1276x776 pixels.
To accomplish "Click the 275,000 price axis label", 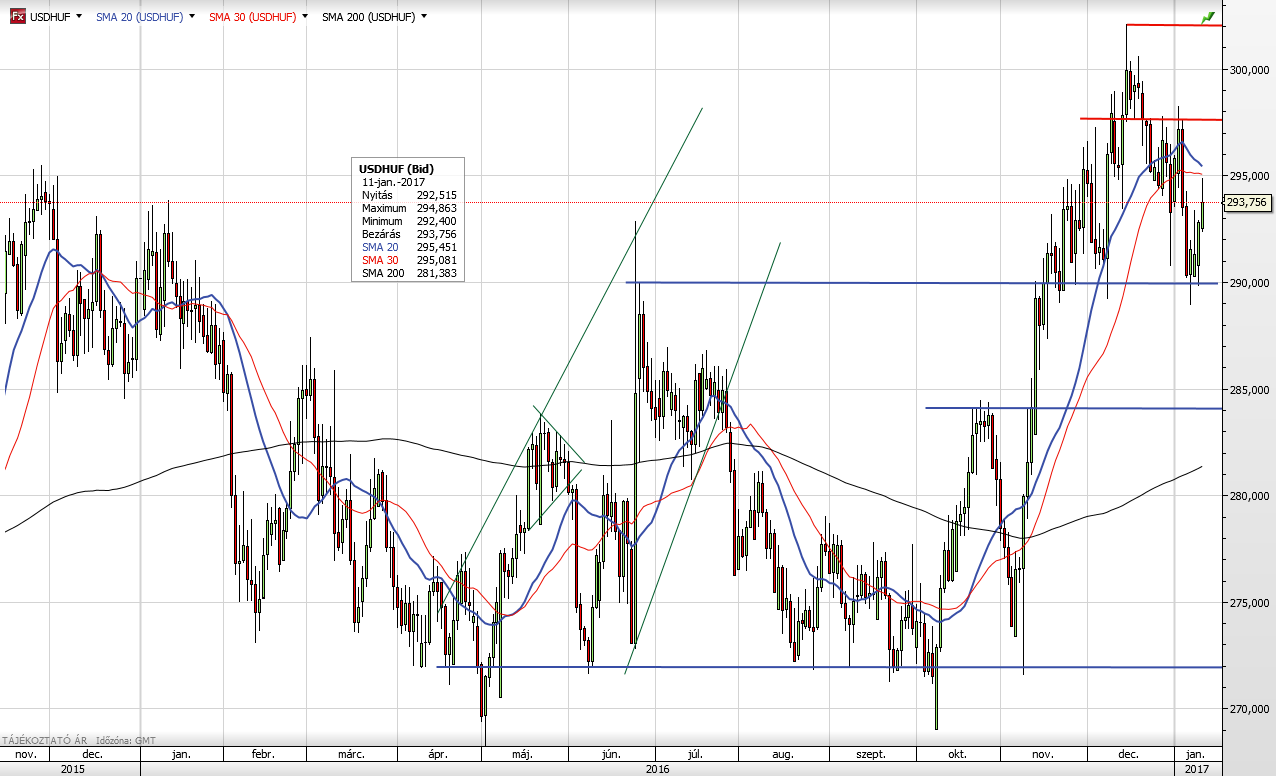I will pos(1250,602).
